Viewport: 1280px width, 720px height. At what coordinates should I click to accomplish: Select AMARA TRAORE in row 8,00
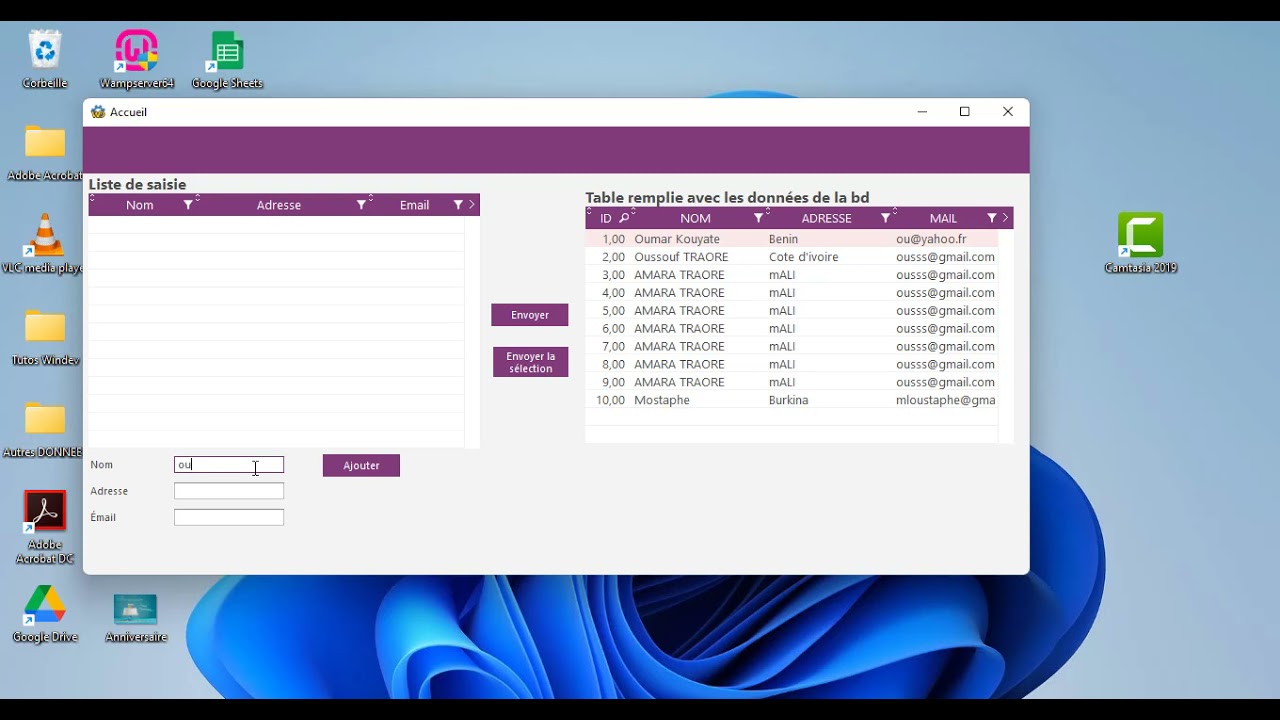click(x=679, y=365)
